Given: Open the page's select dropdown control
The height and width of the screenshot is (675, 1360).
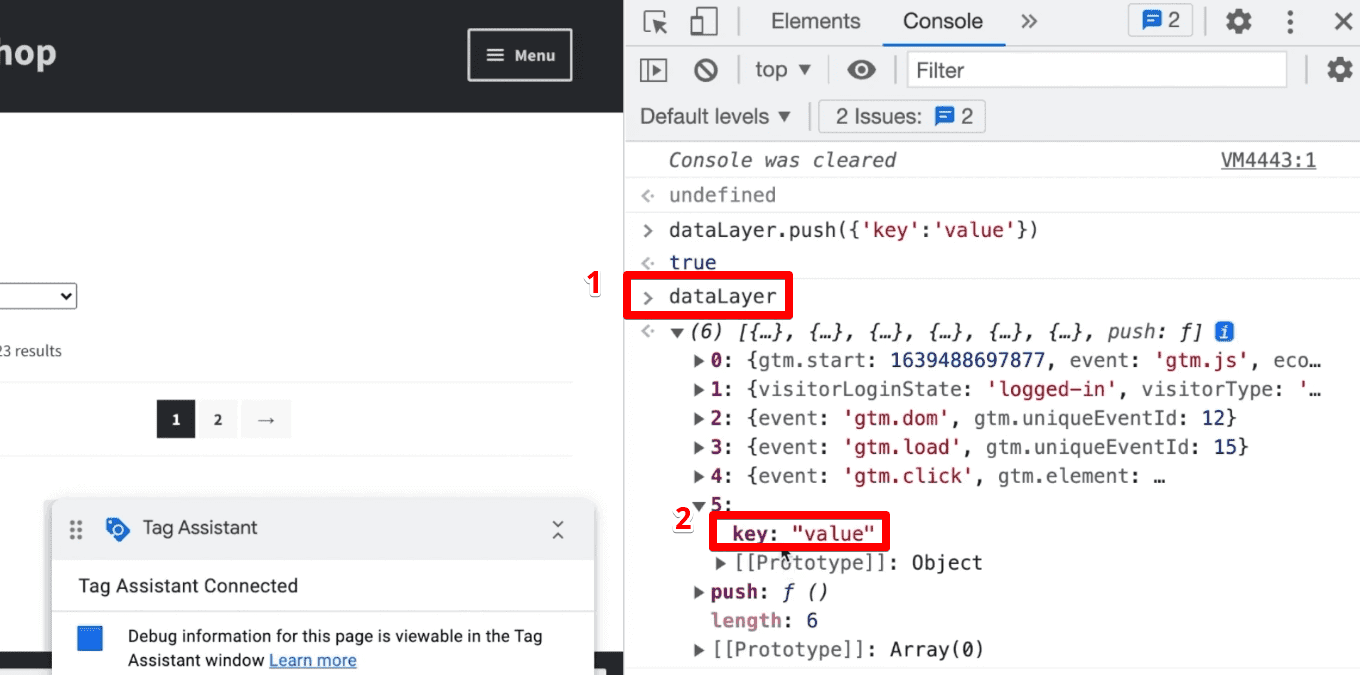Looking at the screenshot, I should coord(38,295).
